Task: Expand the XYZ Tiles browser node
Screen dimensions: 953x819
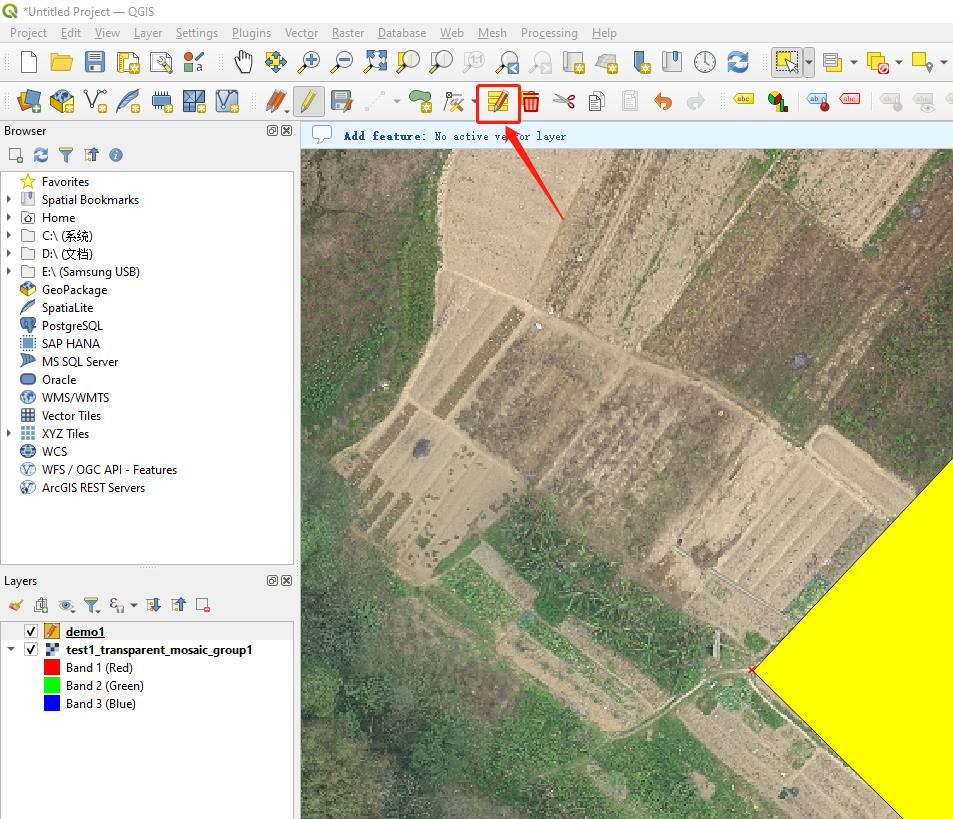Action: coord(10,434)
